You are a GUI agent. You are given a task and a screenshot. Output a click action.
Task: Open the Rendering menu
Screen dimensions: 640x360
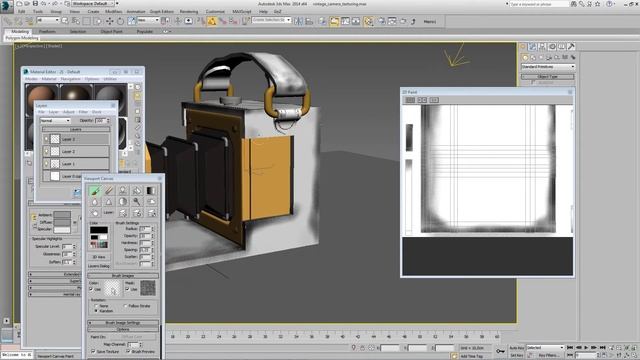[189, 11]
